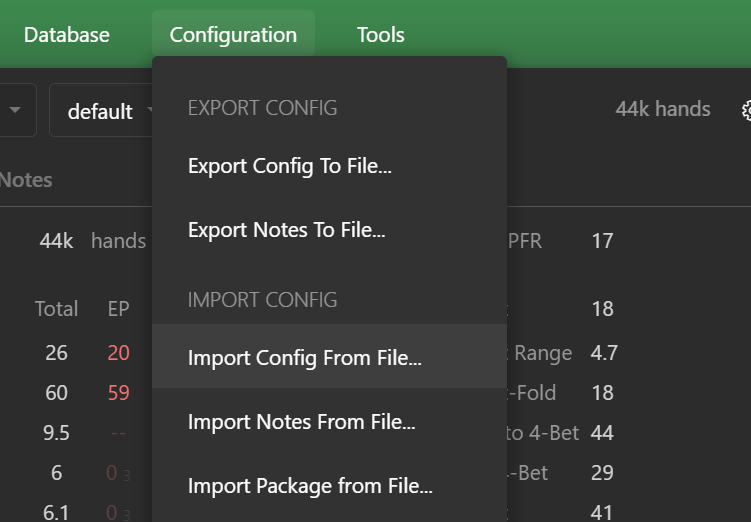Image resolution: width=751 pixels, height=522 pixels.
Task: Open the default profile dropdown
Action: (101, 110)
